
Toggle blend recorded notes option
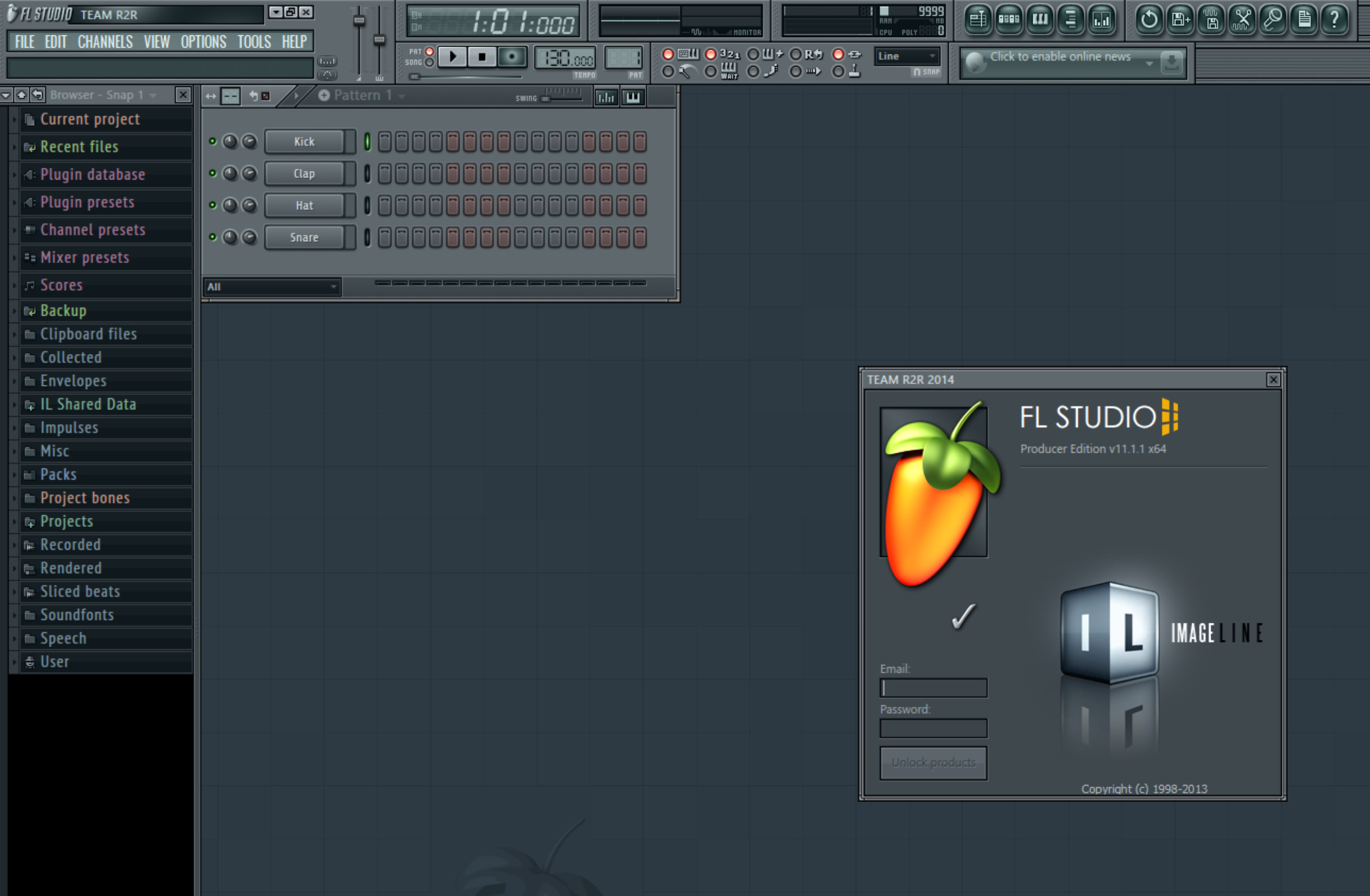pyautogui.click(x=753, y=54)
